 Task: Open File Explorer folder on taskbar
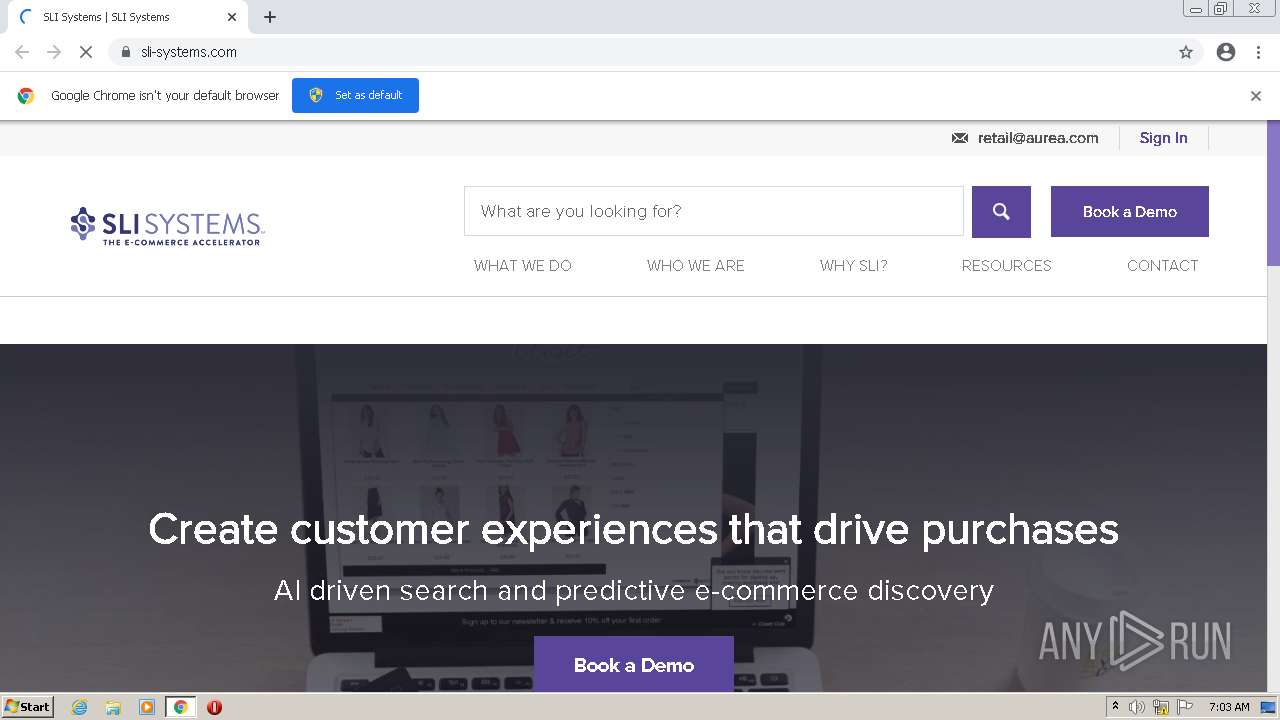click(x=113, y=707)
